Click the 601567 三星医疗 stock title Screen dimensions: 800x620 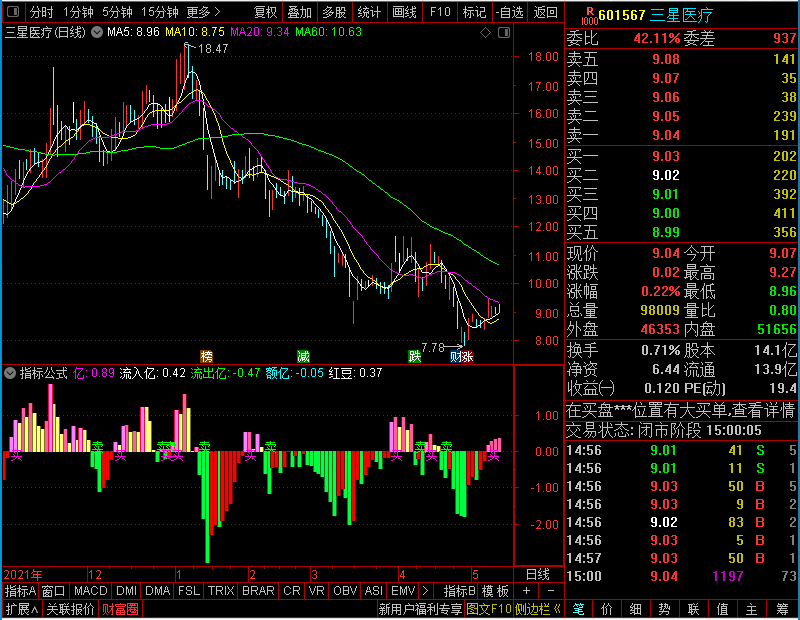click(x=656, y=15)
